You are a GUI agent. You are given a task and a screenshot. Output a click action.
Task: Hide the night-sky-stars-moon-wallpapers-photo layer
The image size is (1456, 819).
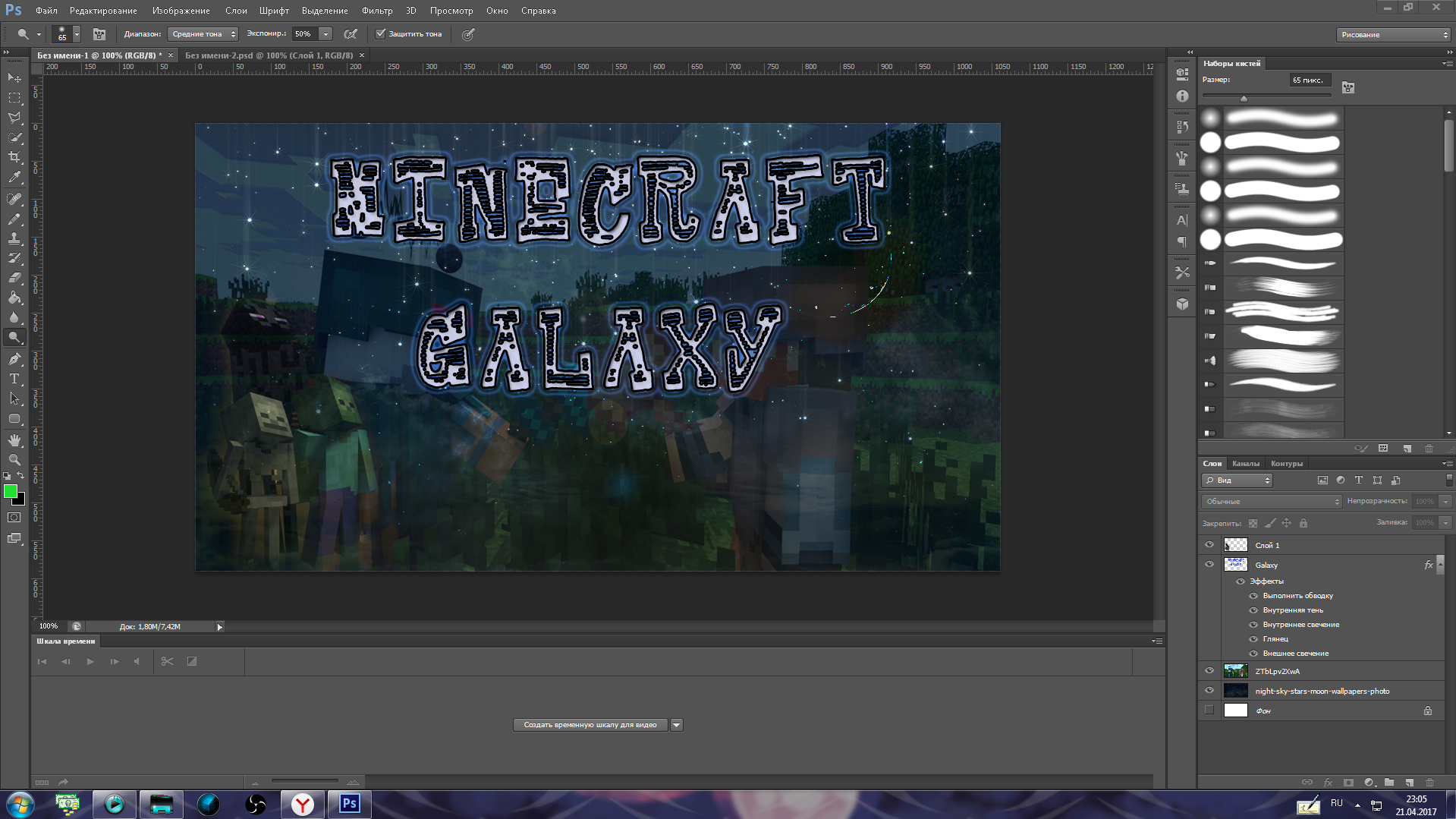point(1209,691)
